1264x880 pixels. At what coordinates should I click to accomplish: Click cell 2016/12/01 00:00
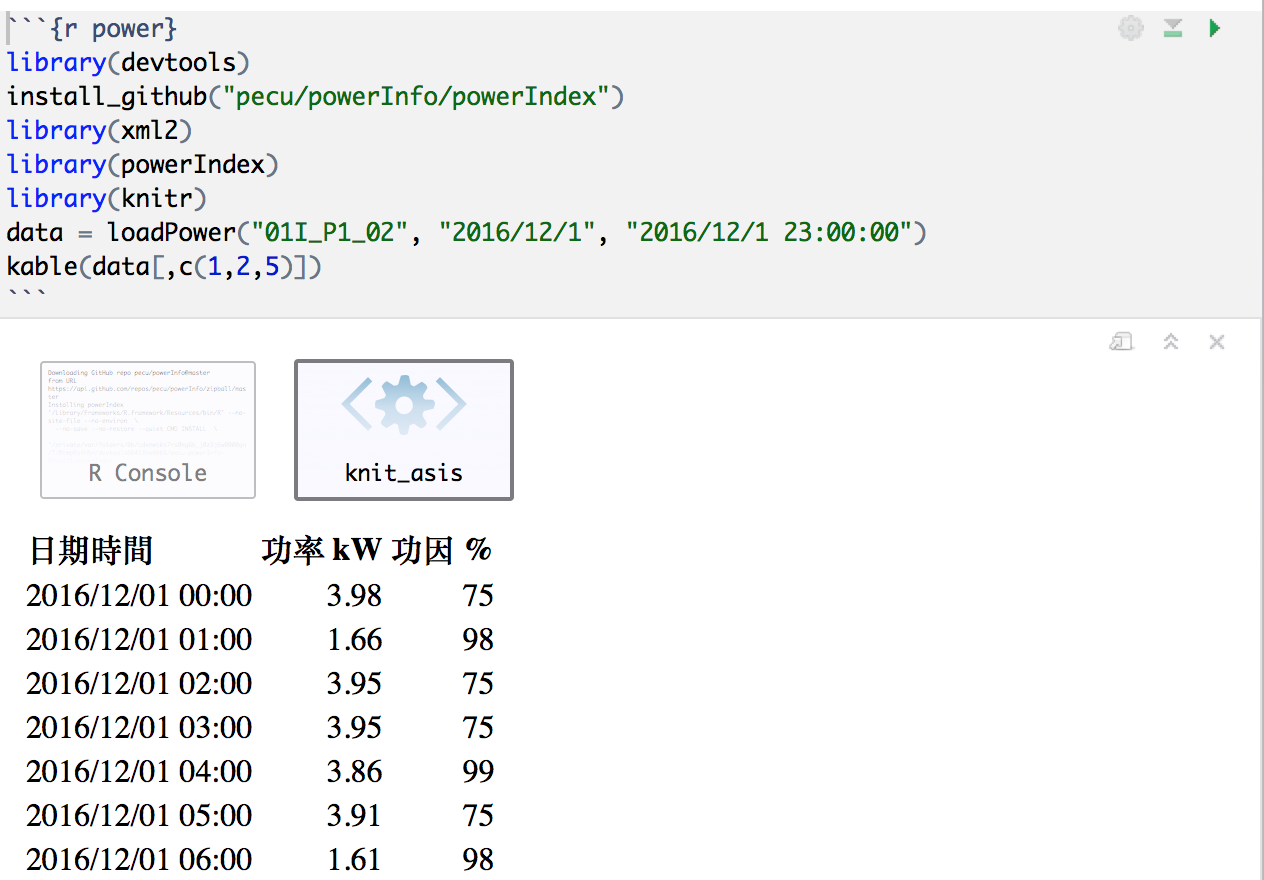139,595
